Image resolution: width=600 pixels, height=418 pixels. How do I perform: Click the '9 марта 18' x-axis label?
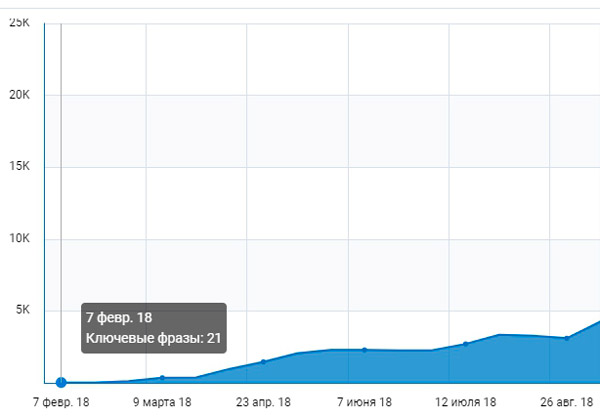162,403
